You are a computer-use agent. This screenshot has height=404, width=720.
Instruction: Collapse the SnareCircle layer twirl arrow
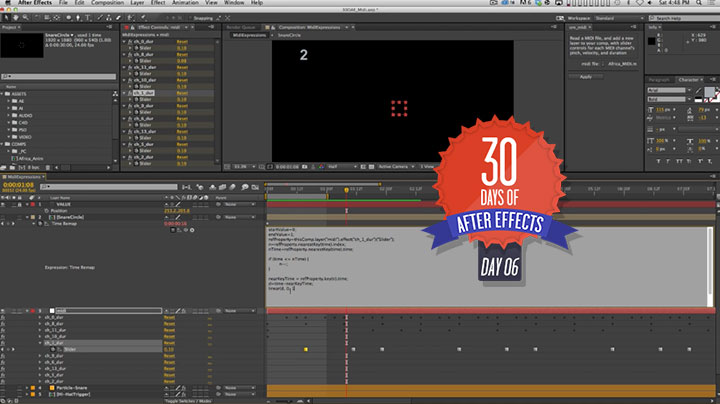27,217
